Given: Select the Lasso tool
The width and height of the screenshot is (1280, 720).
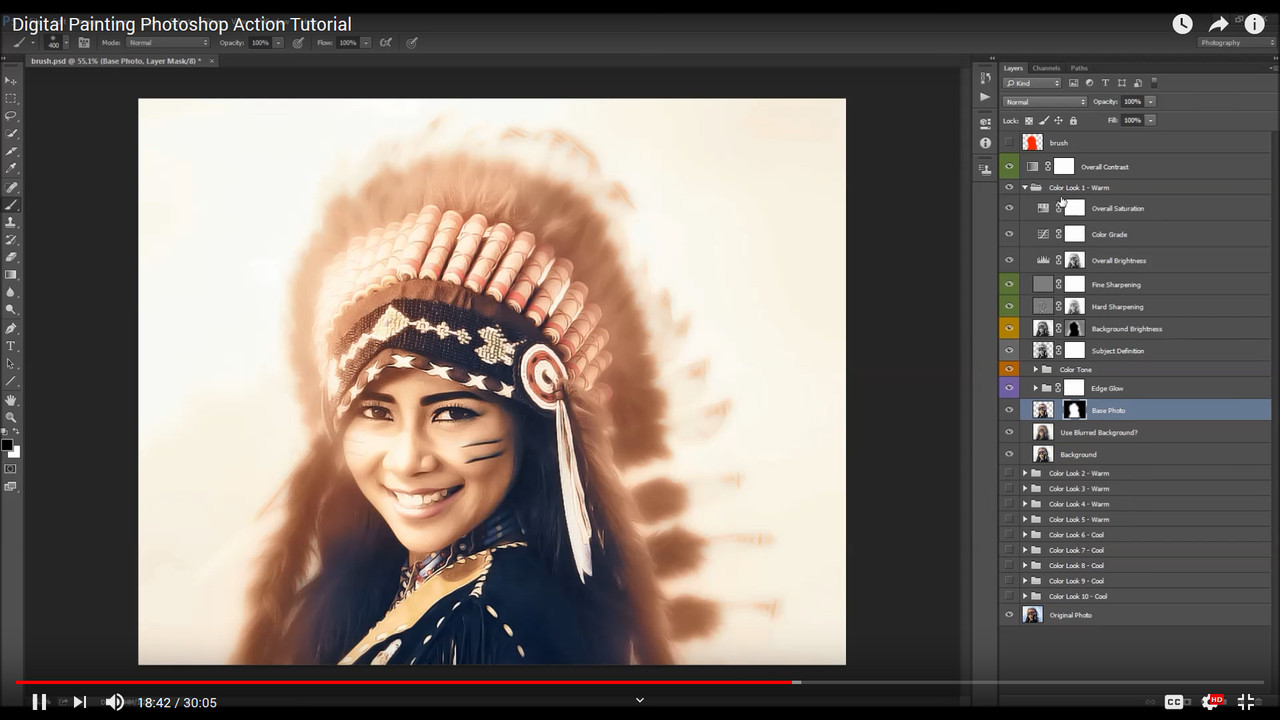Looking at the screenshot, I should pos(11,116).
